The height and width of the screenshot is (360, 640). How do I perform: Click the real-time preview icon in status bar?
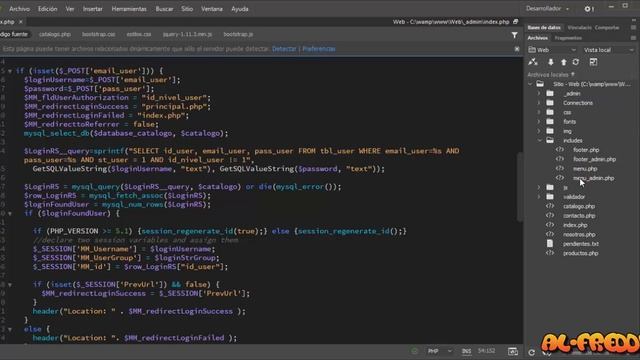click(x=513, y=351)
